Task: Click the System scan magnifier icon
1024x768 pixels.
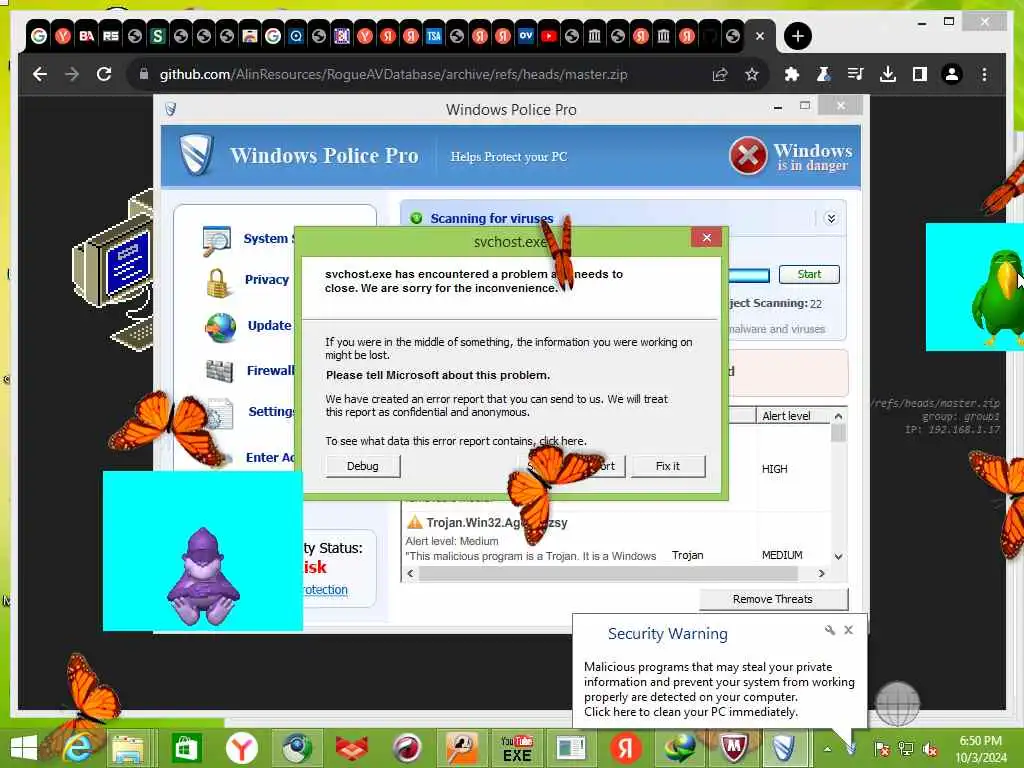Action: (216, 241)
